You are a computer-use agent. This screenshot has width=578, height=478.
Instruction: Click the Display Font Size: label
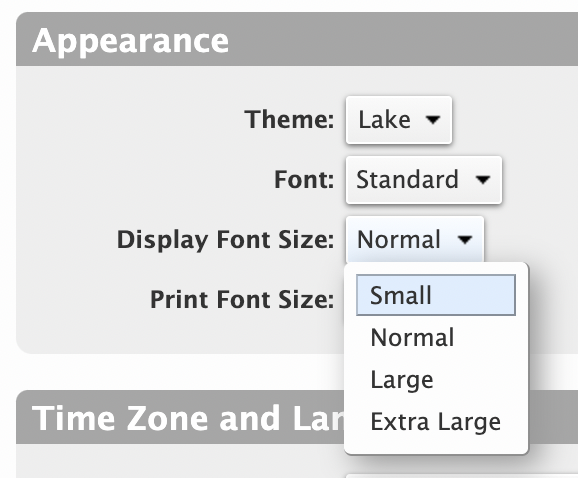pyautogui.click(x=226, y=240)
